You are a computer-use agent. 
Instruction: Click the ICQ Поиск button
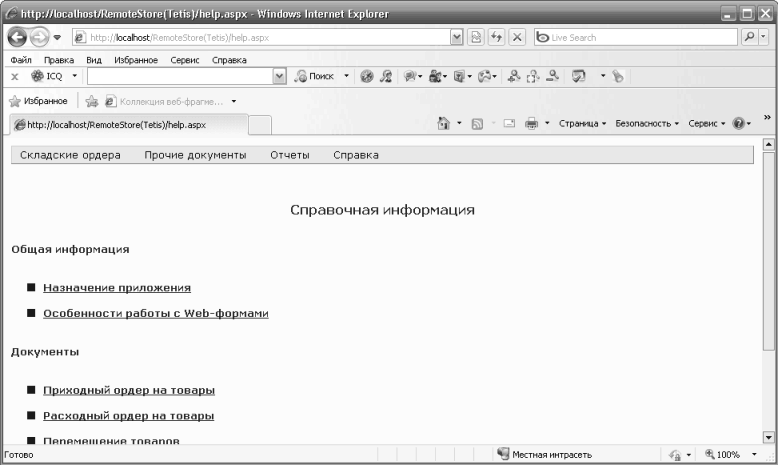click(x=315, y=76)
